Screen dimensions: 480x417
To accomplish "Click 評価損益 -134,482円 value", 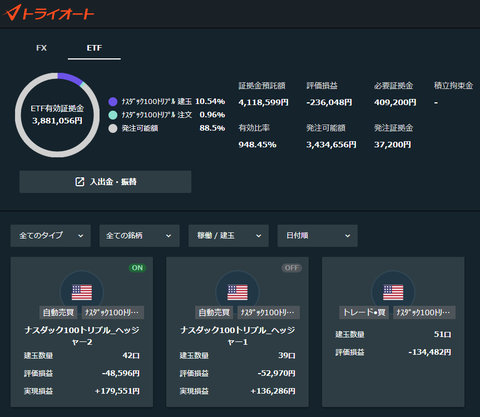I will pyautogui.click(x=430, y=352).
